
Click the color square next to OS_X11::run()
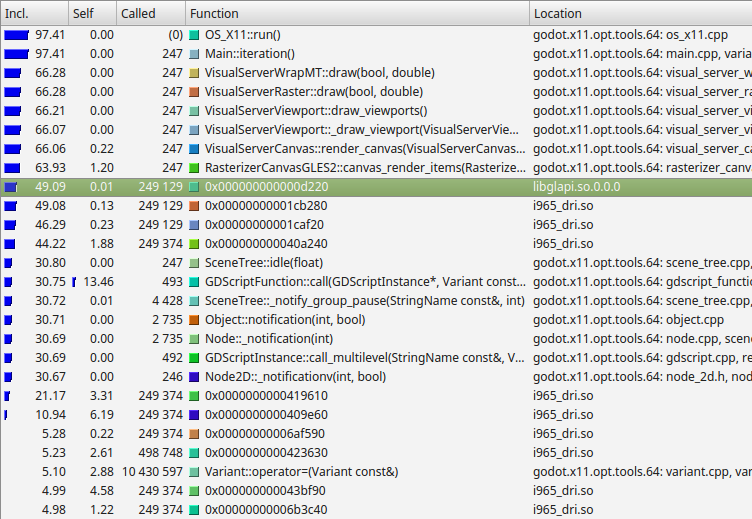pos(194,35)
